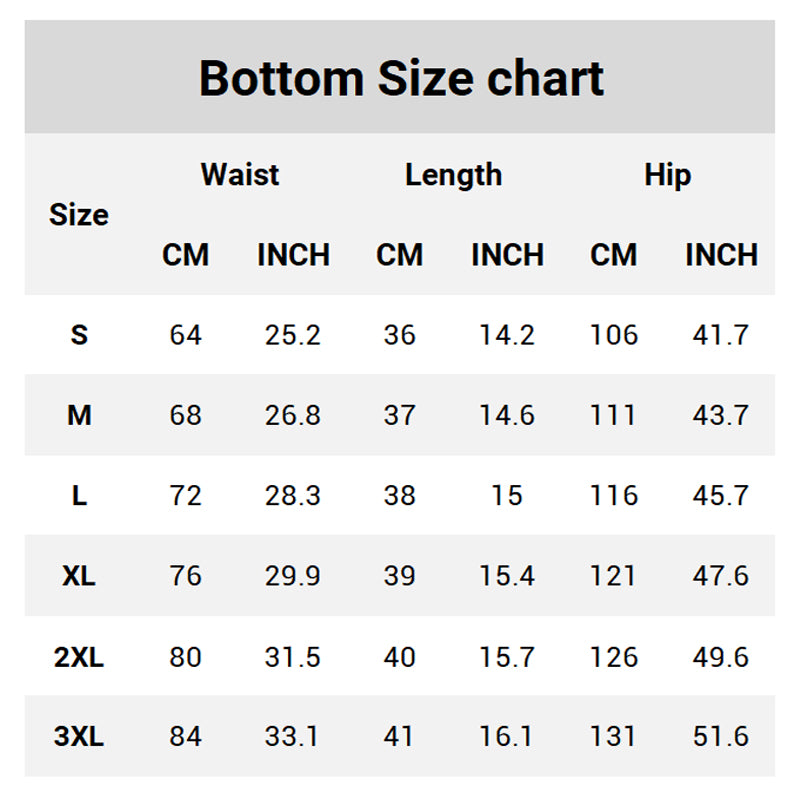Click waist inch value 26.8
The width and height of the screenshot is (800, 800).
coord(292,415)
